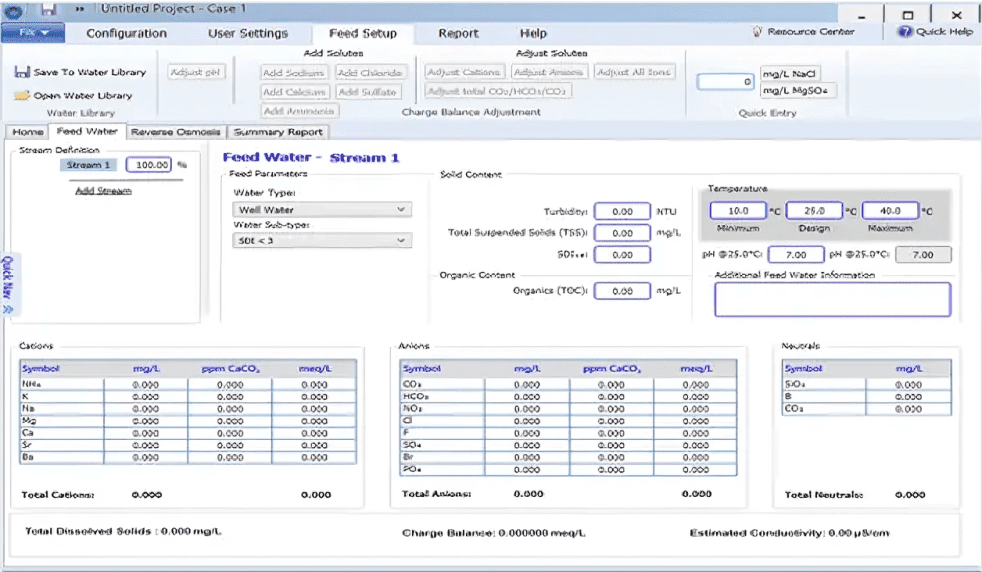Click the Add Sulfate button

[368, 92]
